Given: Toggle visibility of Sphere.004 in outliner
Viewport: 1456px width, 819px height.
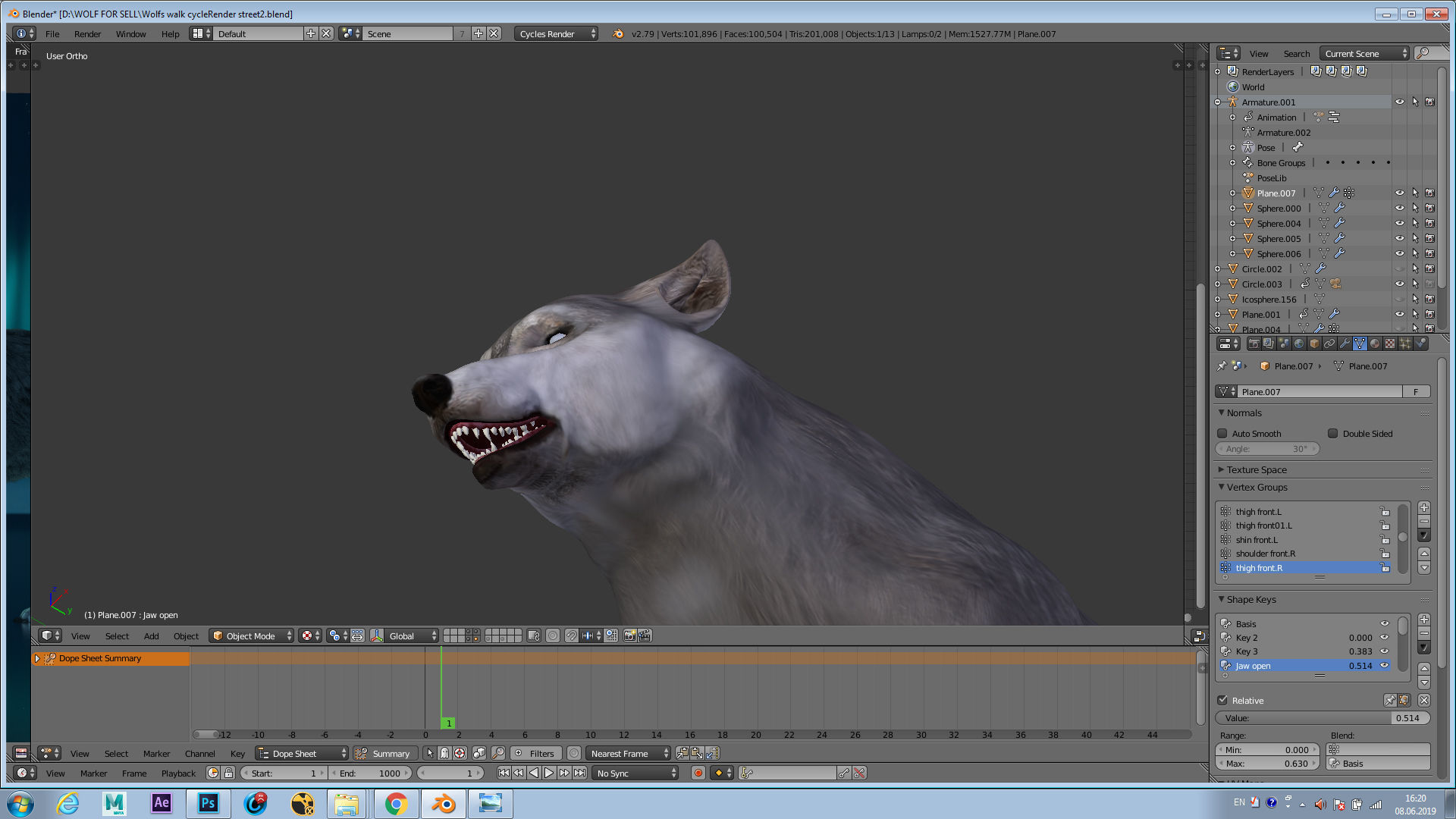Looking at the screenshot, I should pos(1400,224).
